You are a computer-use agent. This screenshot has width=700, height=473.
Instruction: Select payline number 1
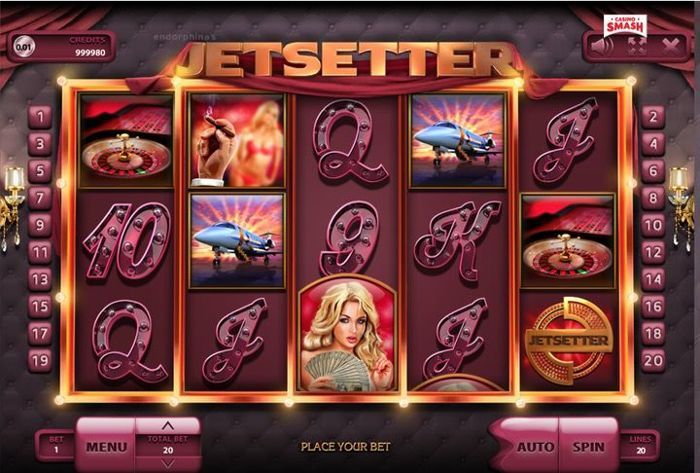[40, 117]
